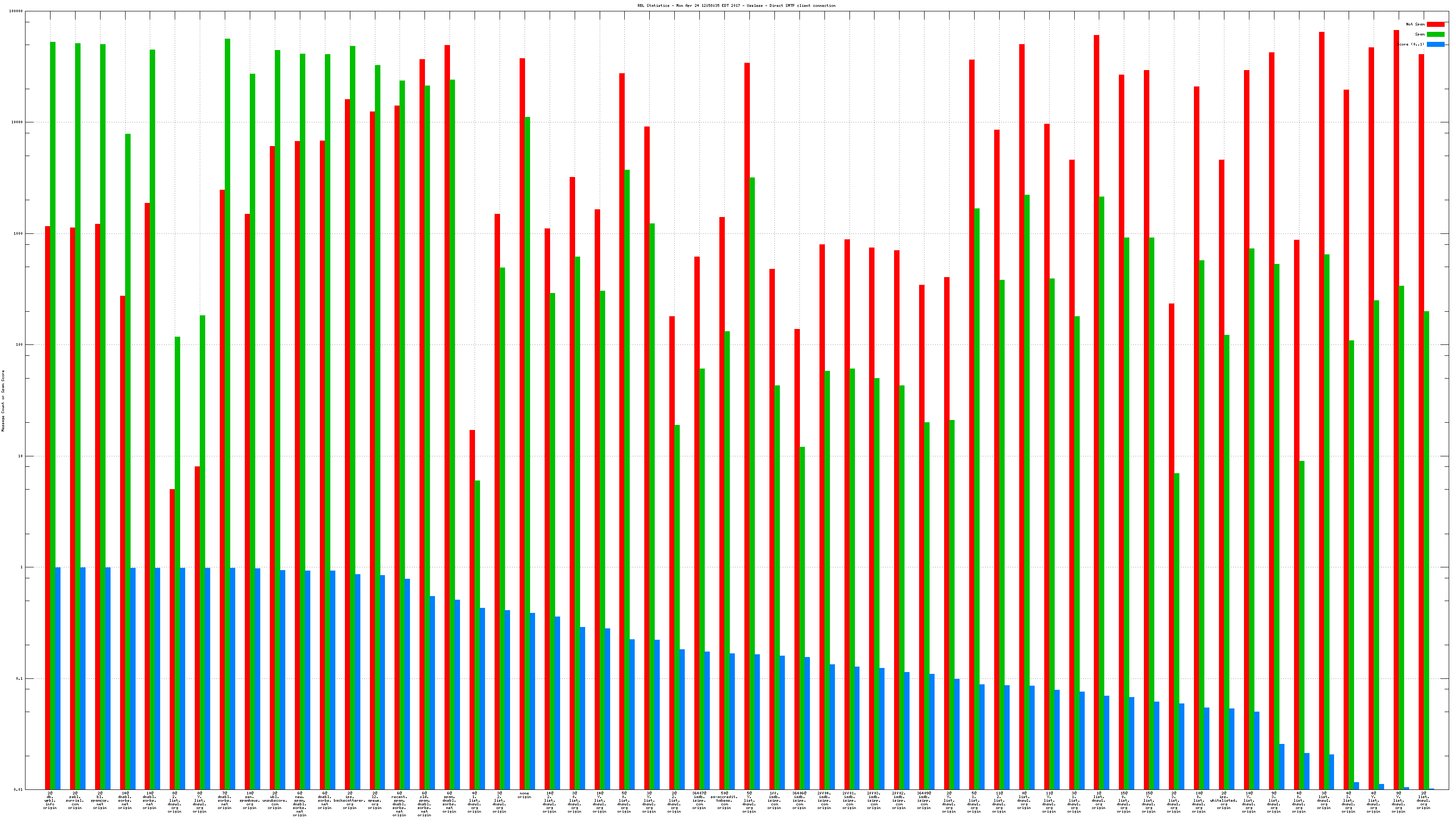Click the 100000 y-axis tick label
The image size is (1456, 819).
[x=16, y=11]
